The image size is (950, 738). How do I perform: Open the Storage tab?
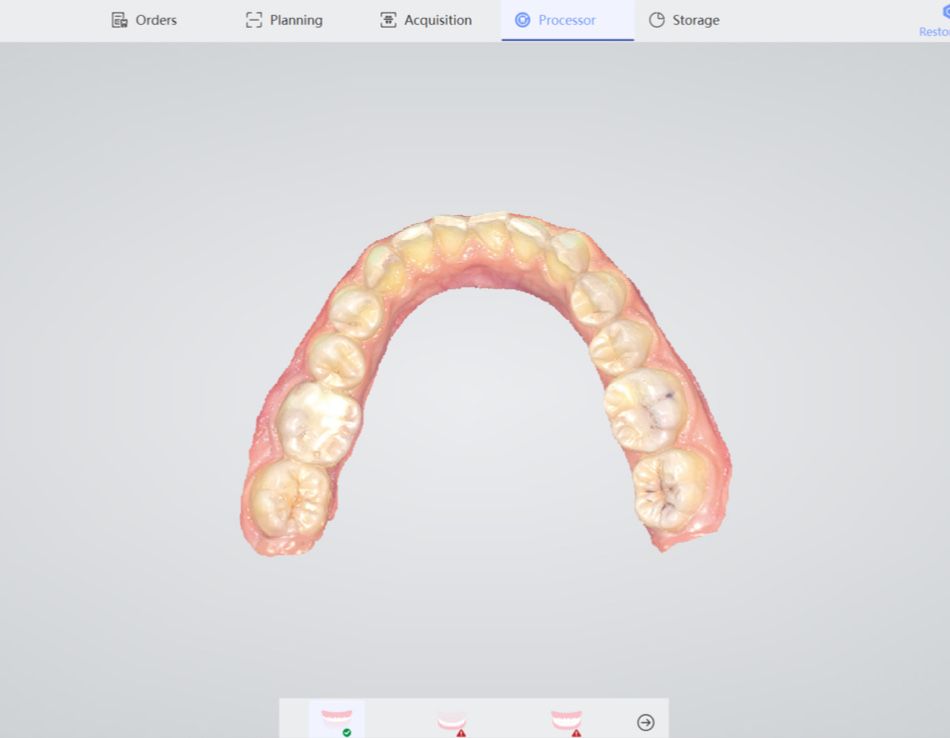[684, 20]
